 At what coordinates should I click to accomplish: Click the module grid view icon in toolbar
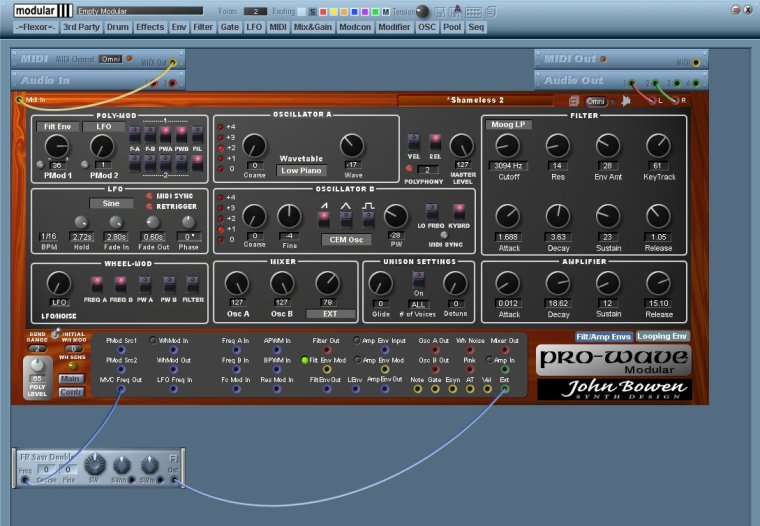(473, 12)
